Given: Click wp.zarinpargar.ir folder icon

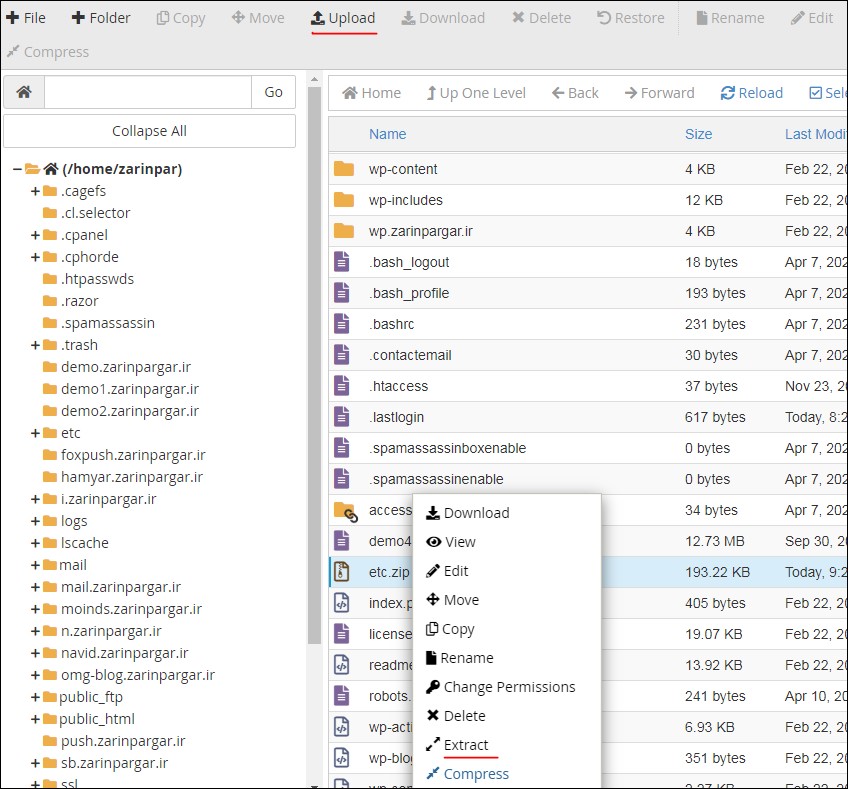Looking at the screenshot, I should click(x=343, y=231).
